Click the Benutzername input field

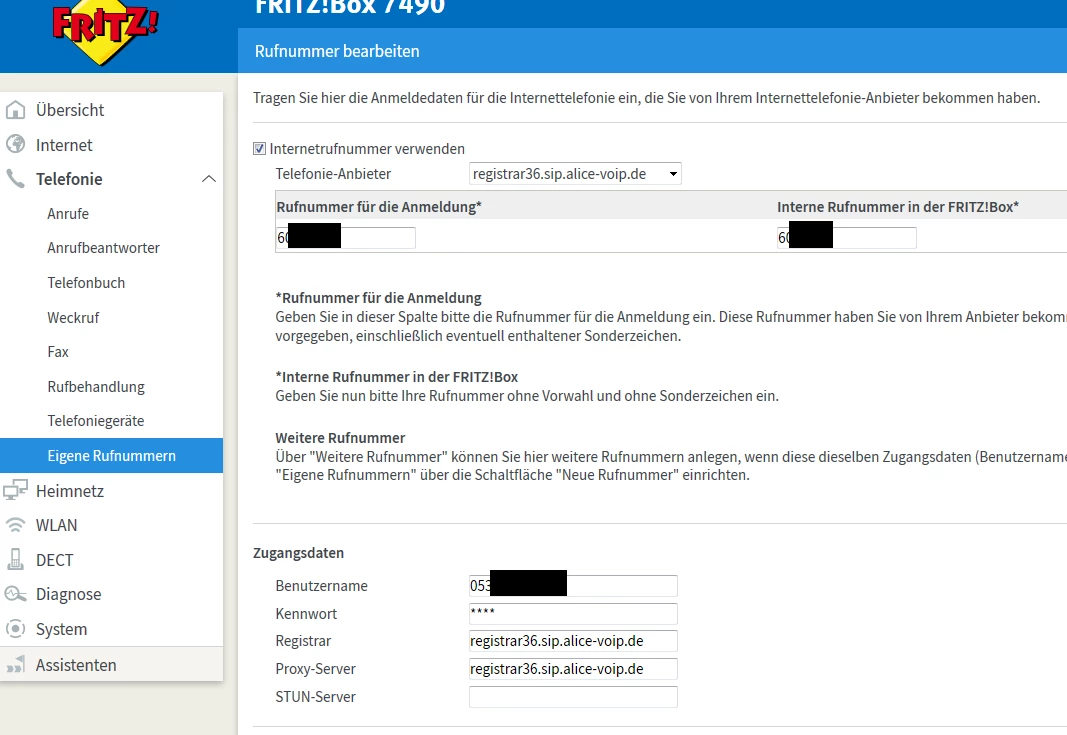[573, 586]
